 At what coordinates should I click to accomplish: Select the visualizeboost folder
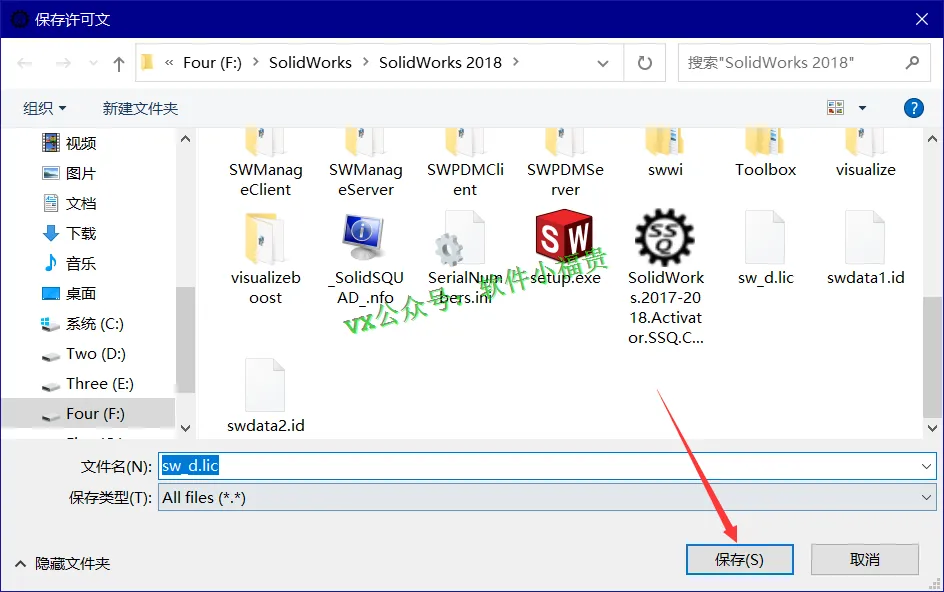266,258
